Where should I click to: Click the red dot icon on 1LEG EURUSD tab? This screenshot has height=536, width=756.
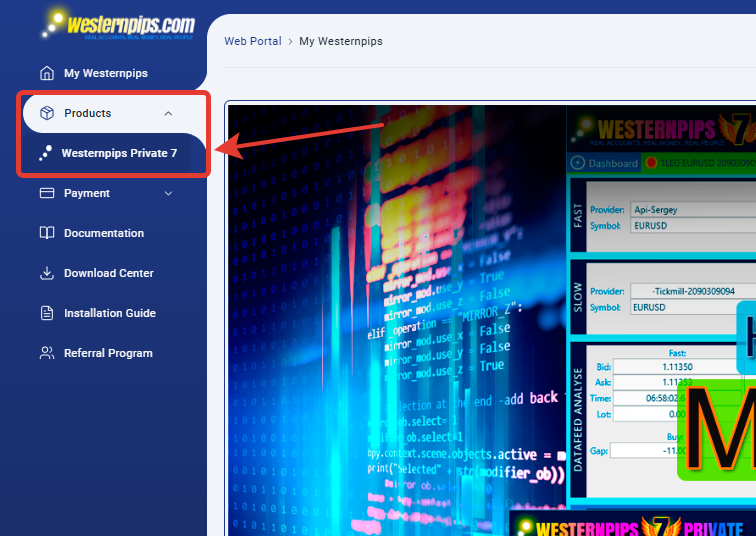click(651, 163)
